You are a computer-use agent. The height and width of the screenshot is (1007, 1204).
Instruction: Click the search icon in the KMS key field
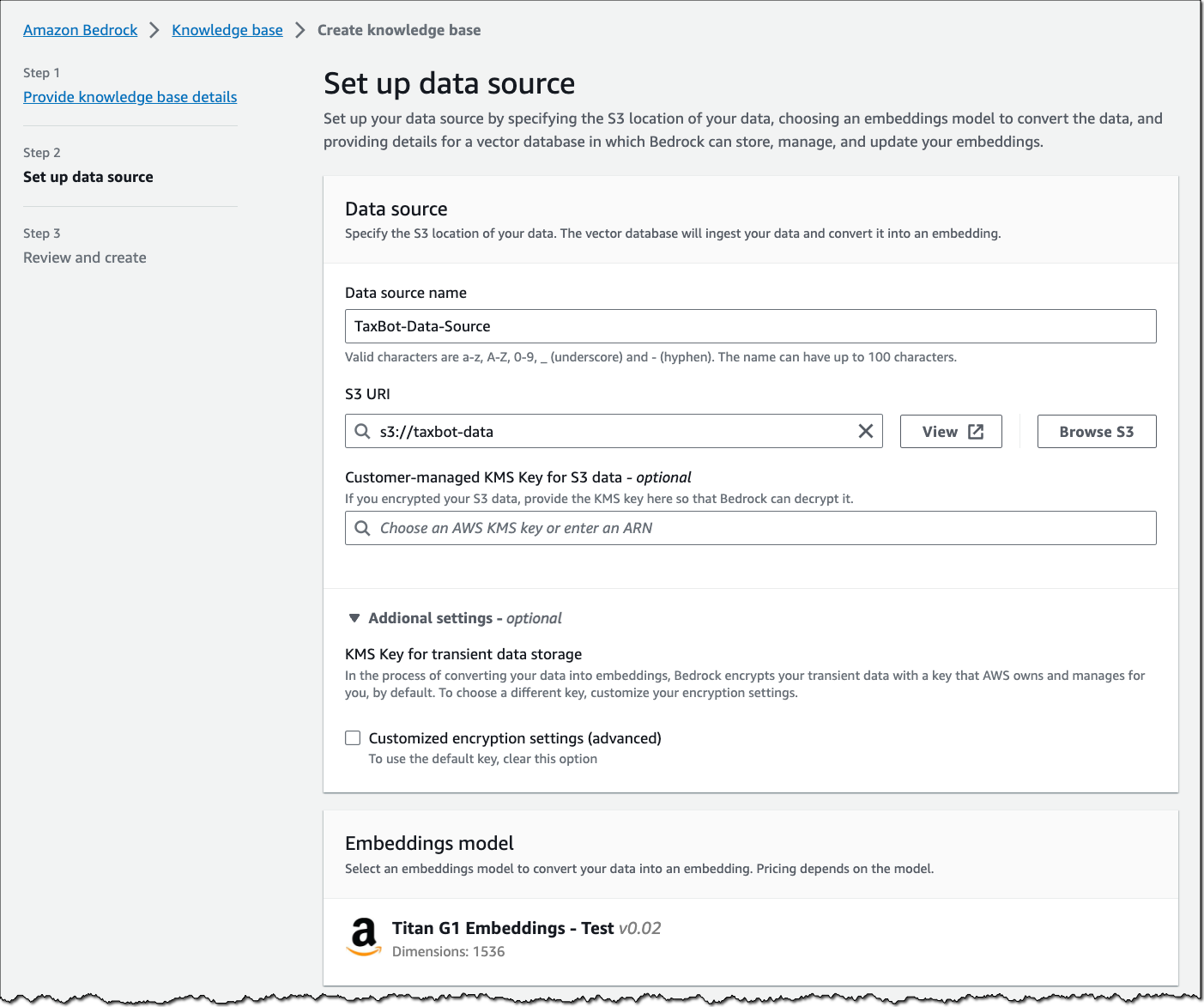pos(362,528)
